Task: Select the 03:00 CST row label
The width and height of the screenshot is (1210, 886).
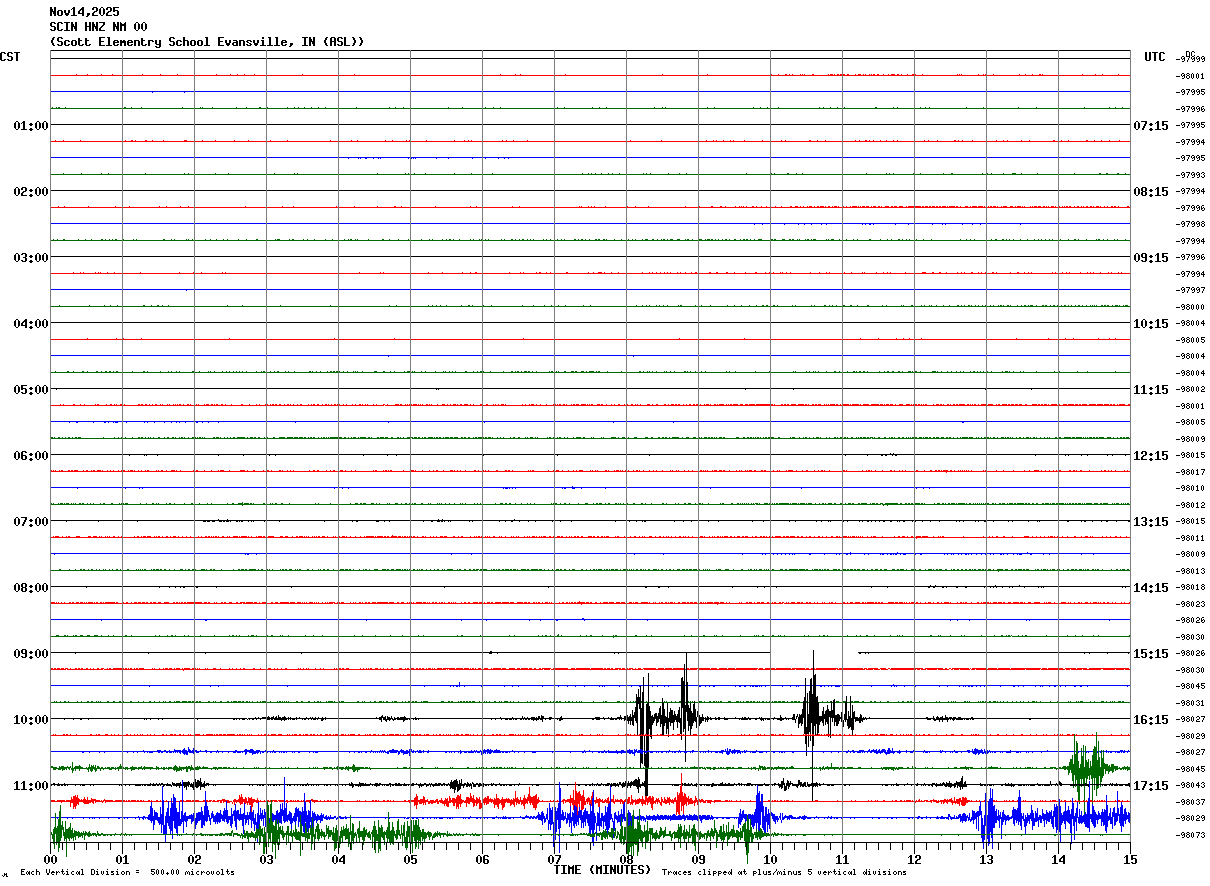Action: click(x=30, y=257)
